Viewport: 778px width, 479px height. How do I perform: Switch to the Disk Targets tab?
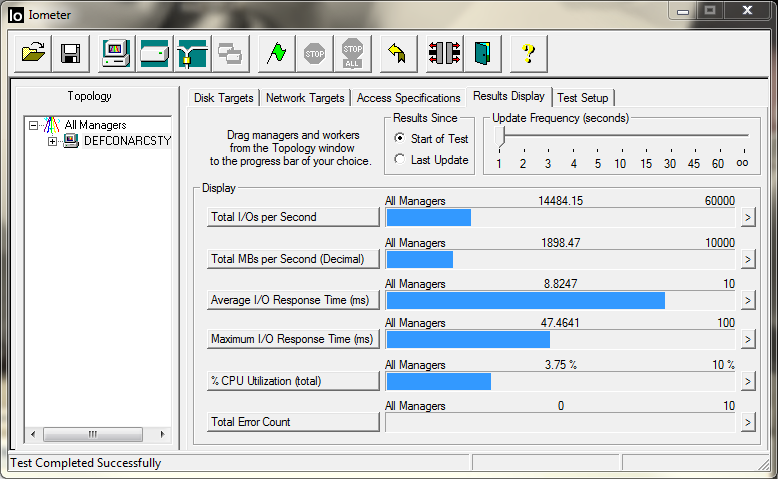point(224,98)
